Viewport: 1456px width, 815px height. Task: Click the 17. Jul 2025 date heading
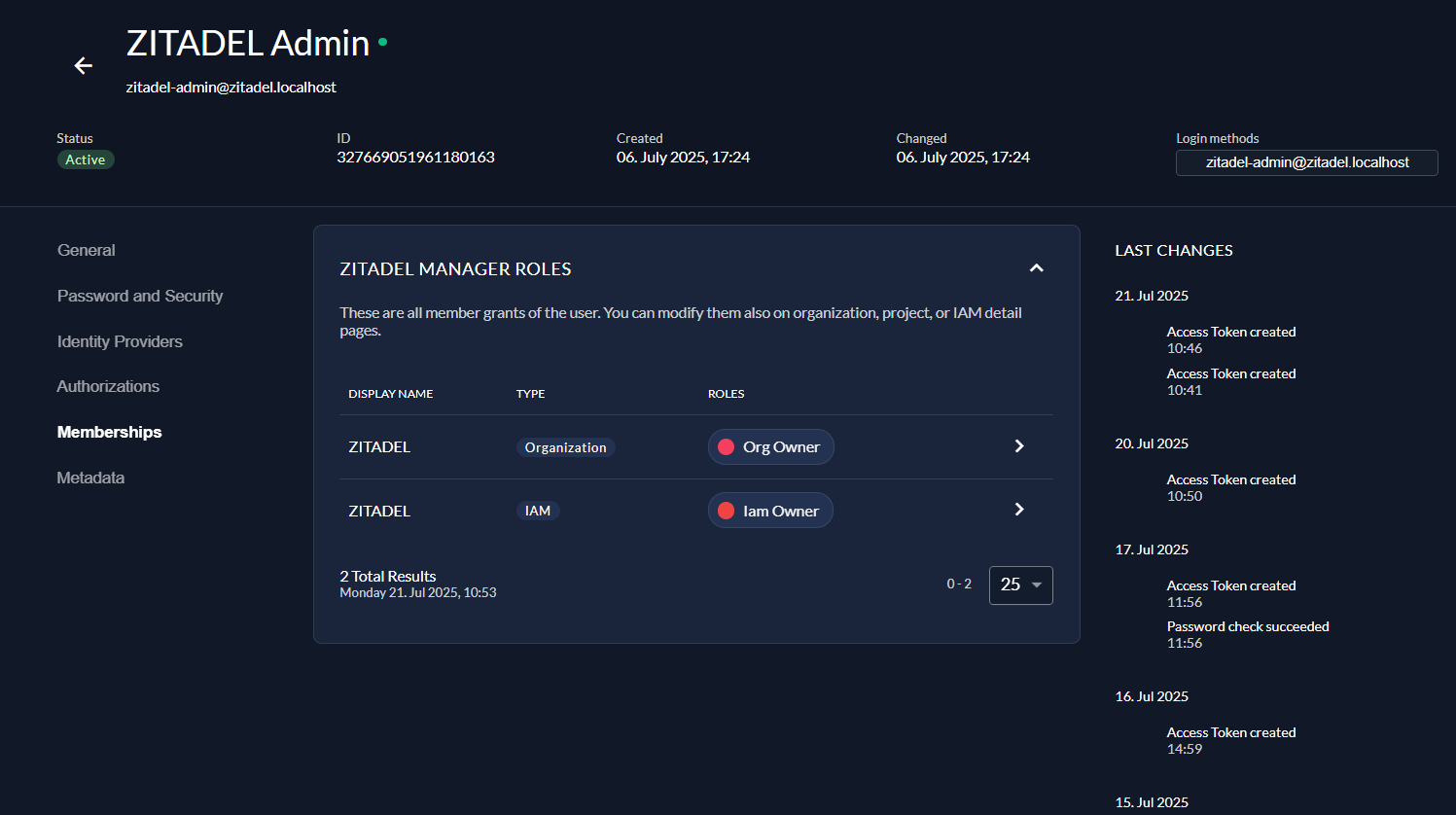click(1152, 549)
